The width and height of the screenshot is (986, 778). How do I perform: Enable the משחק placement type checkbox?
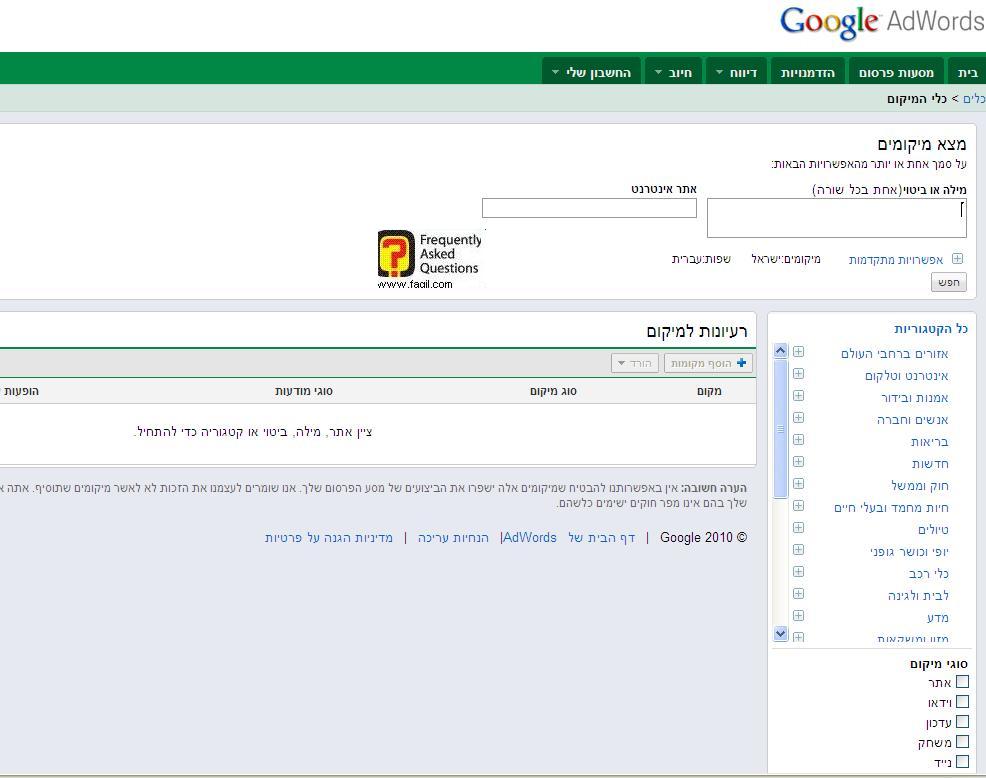(x=962, y=742)
